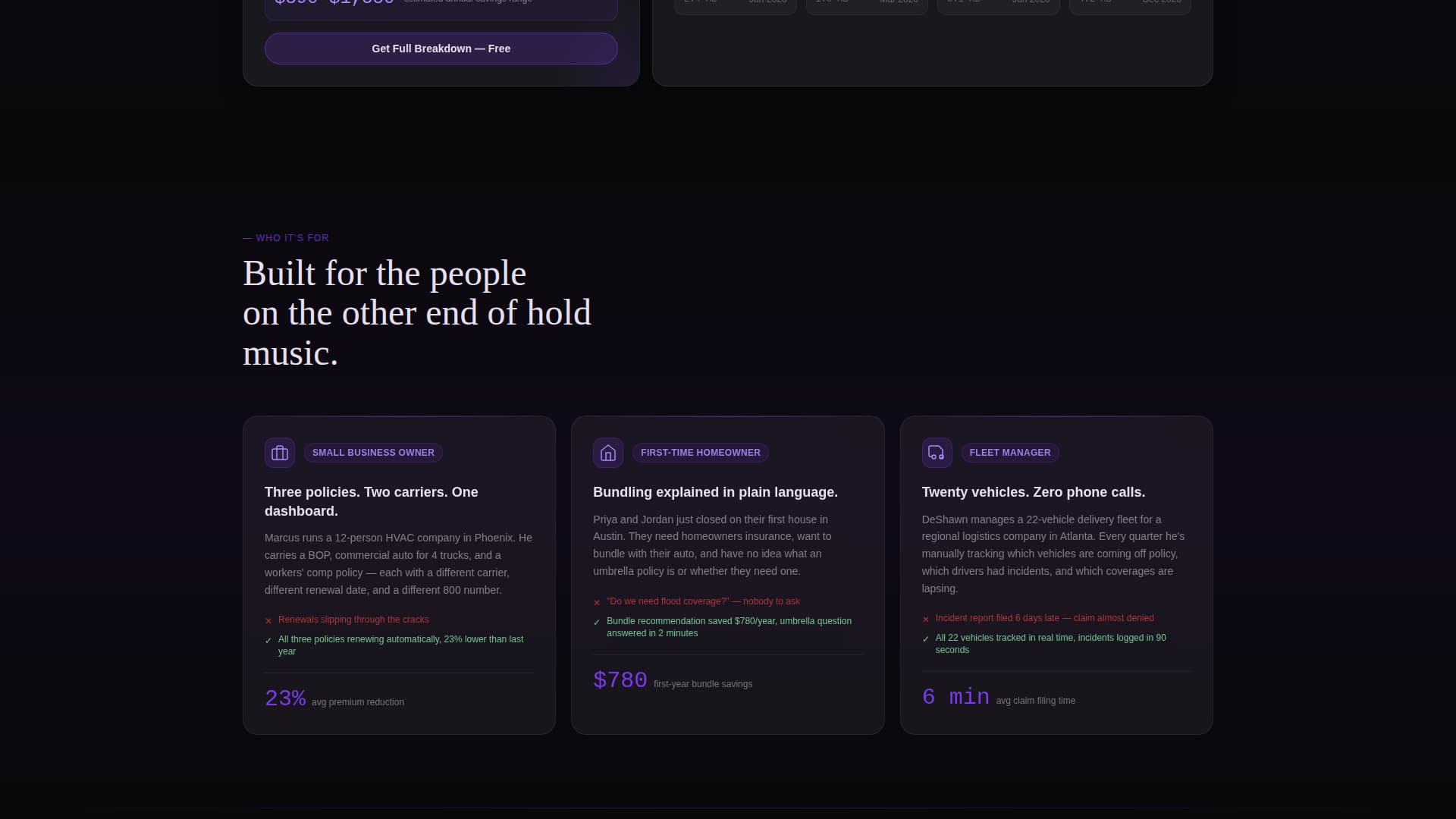Select the Fleet Manager tag

[x=1010, y=453]
